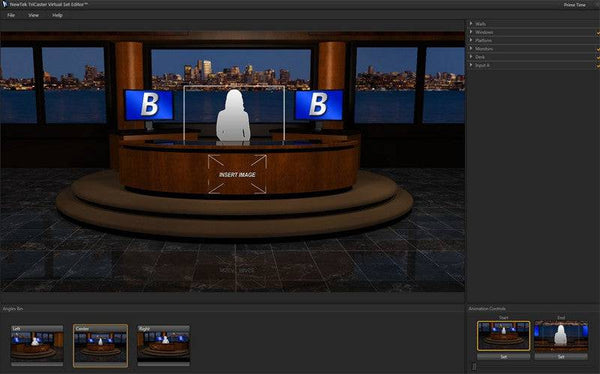Click the NewTek app logo in title bar
The image size is (600, 374).
pos(5,4)
